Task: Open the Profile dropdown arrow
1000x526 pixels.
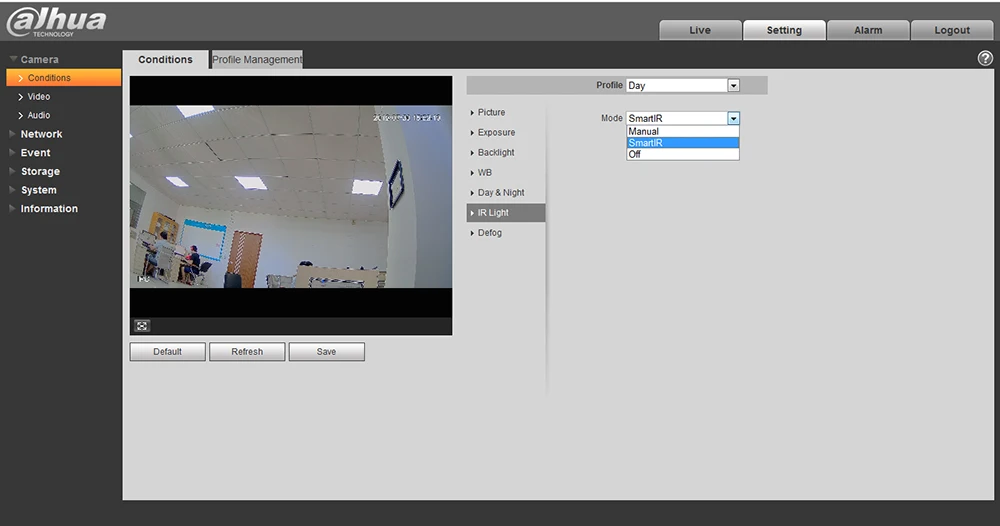Action: 733,85
